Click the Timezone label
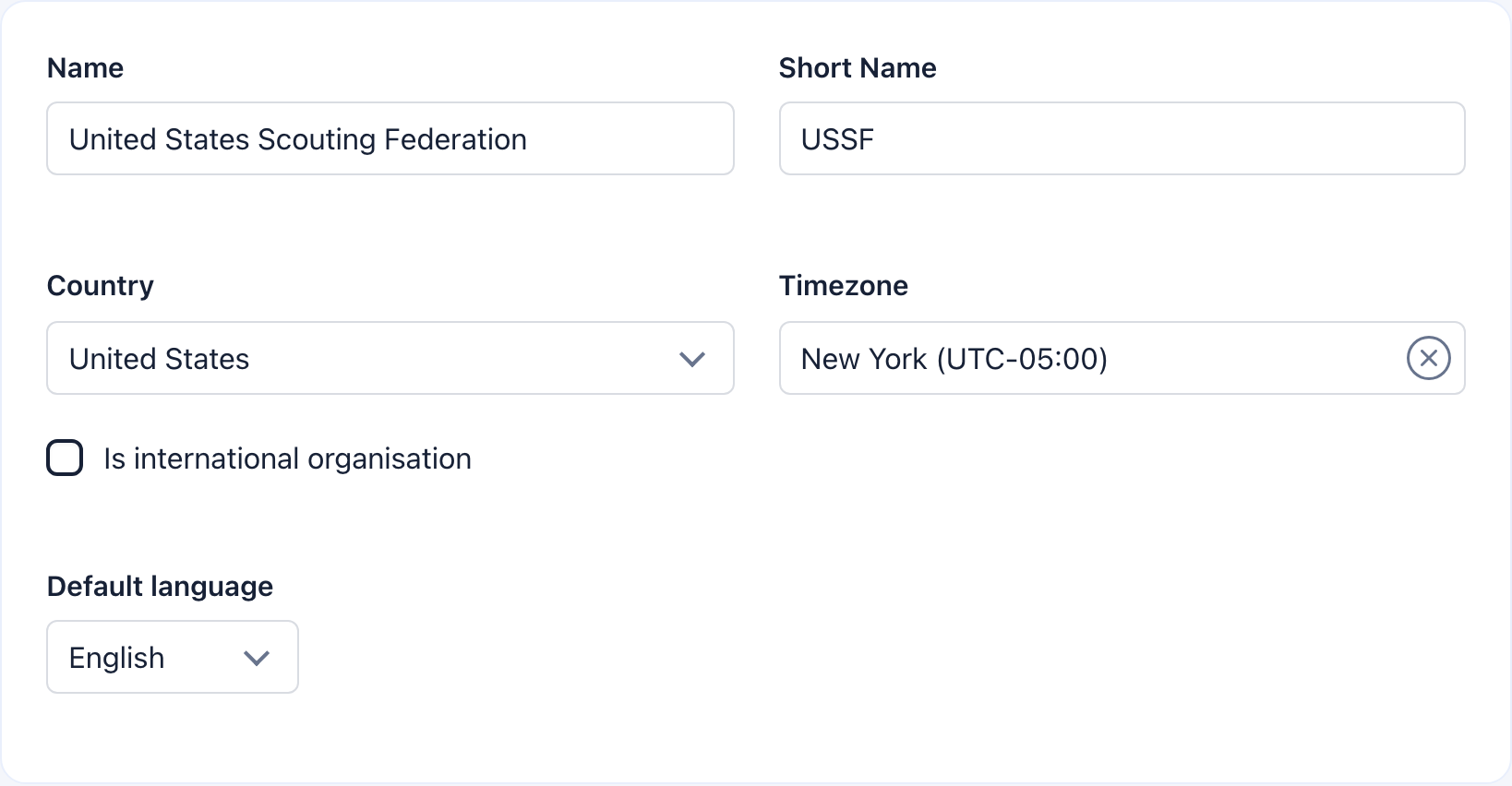This screenshot has height=786, width=1512. tap(843, 285)
